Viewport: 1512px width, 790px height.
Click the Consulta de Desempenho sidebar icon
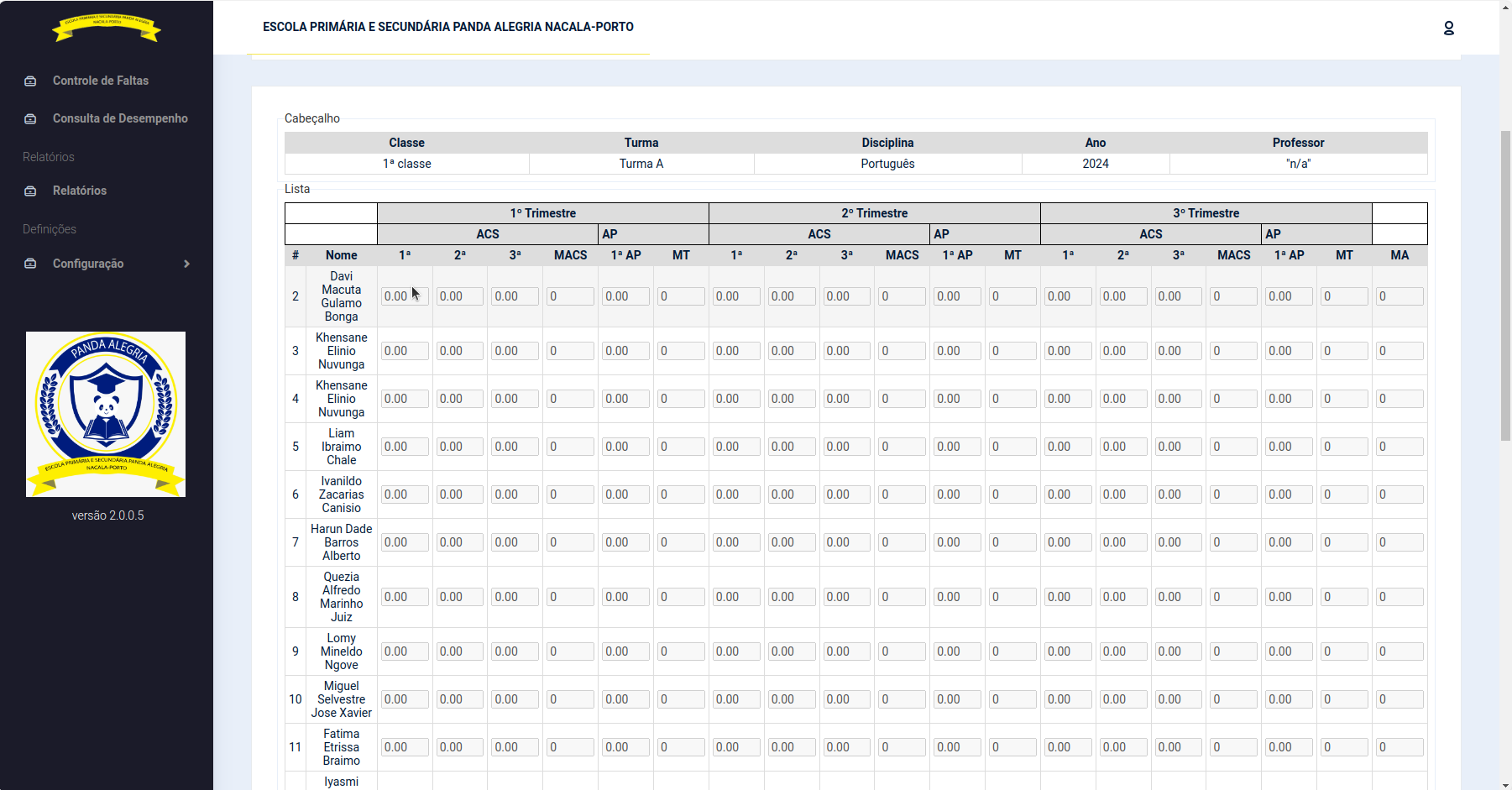pos(30,119)
